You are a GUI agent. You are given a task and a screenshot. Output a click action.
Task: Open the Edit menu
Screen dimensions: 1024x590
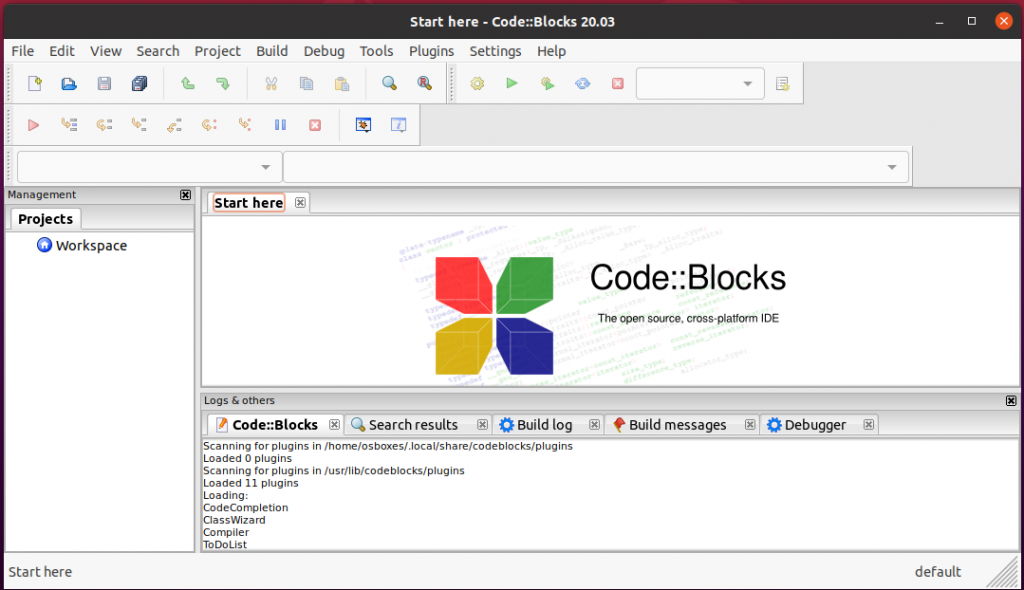(62, 51)
